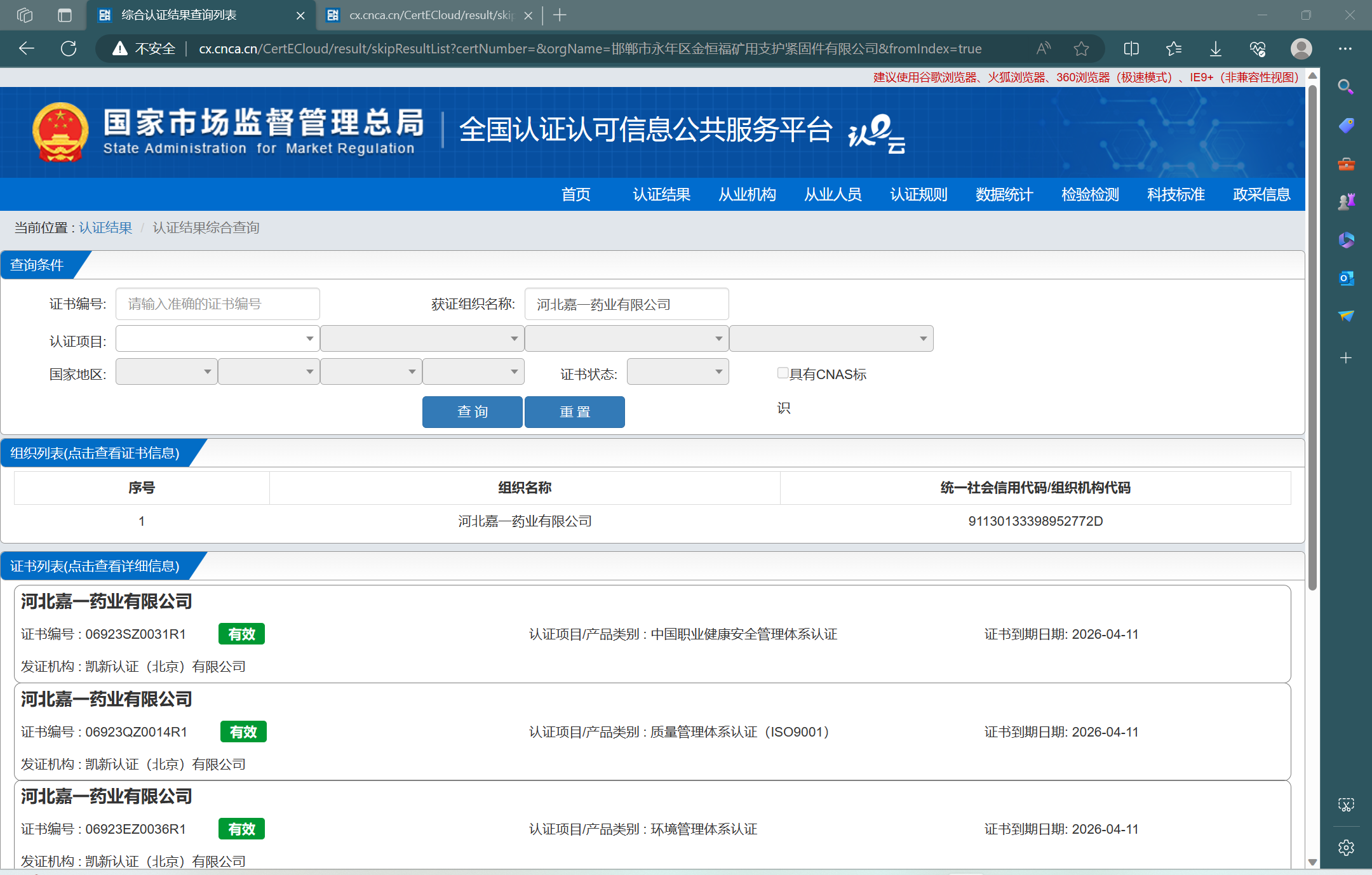1372x875 pixels.
Task: Open Microsoft 365 sidebar icon
Action: (1346, 240)
